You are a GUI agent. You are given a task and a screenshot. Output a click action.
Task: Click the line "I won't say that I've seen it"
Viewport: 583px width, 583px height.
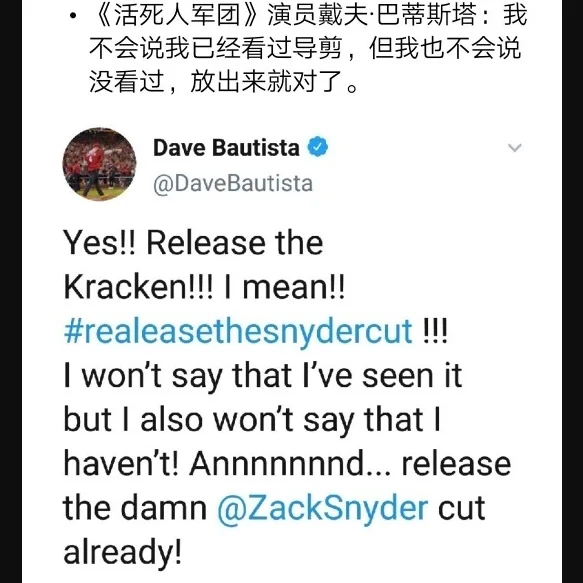[x=262, y=376]
